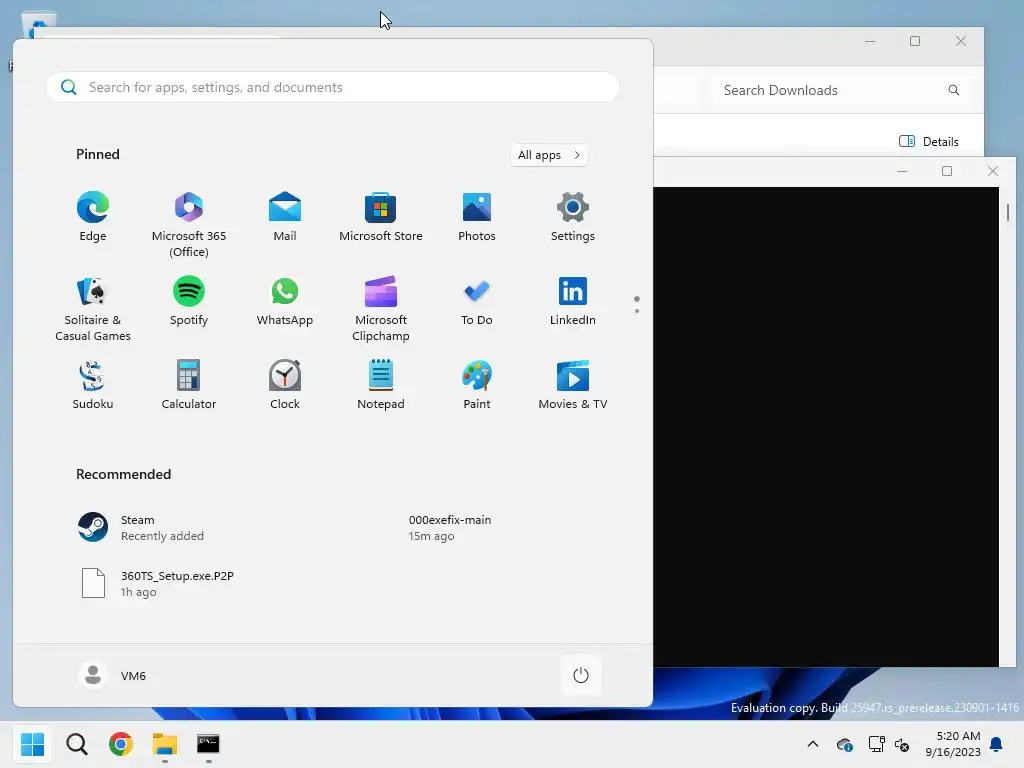Click the Search Downloads field in Explorer
This screenshot has height=768, width=1024.
click(x=841, y=90)
